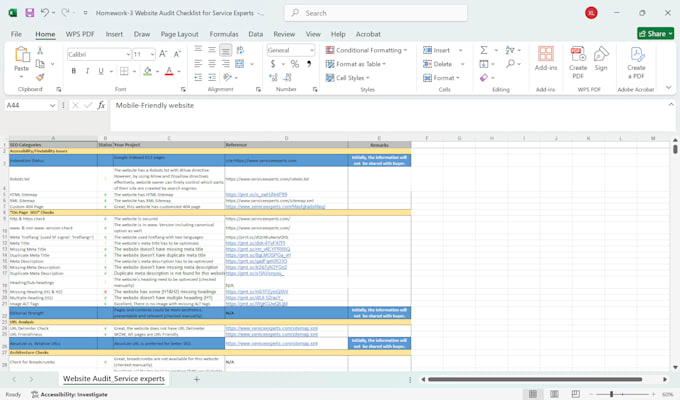This screenshot has width=680, height=400.
Task: Switch to the Data tab
Action: point(255,34)
